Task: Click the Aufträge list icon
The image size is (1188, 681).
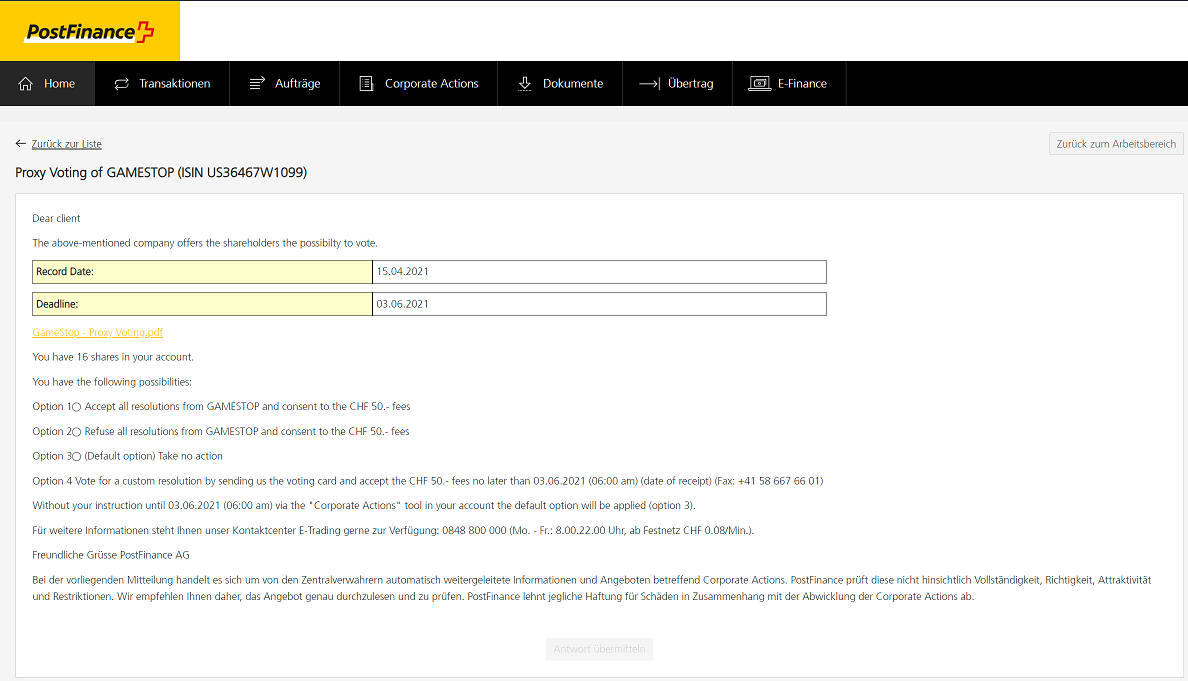Action: coord(258,83)
